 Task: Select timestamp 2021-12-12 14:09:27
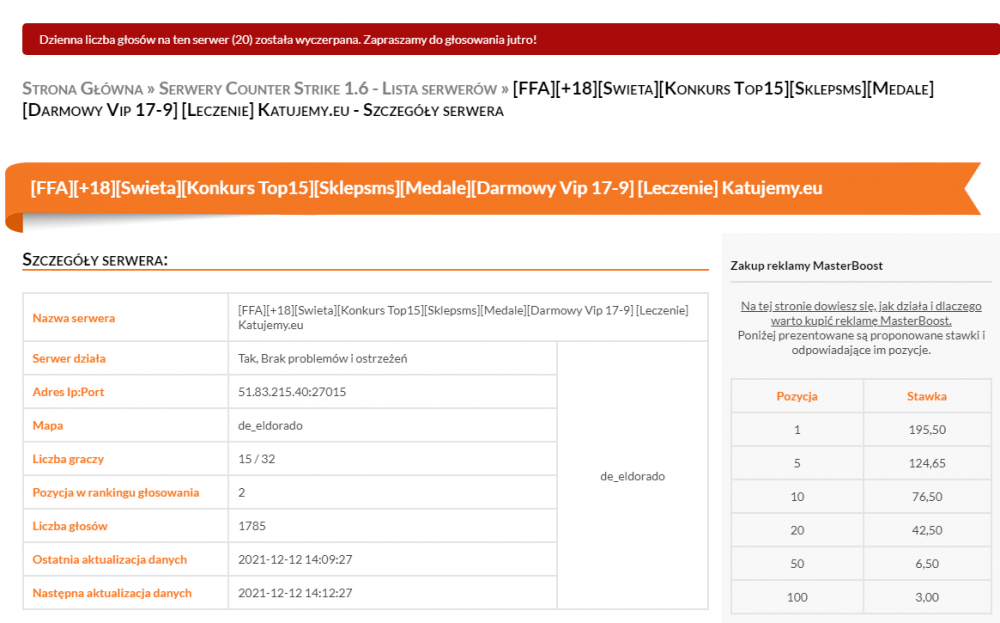[295, 559]
